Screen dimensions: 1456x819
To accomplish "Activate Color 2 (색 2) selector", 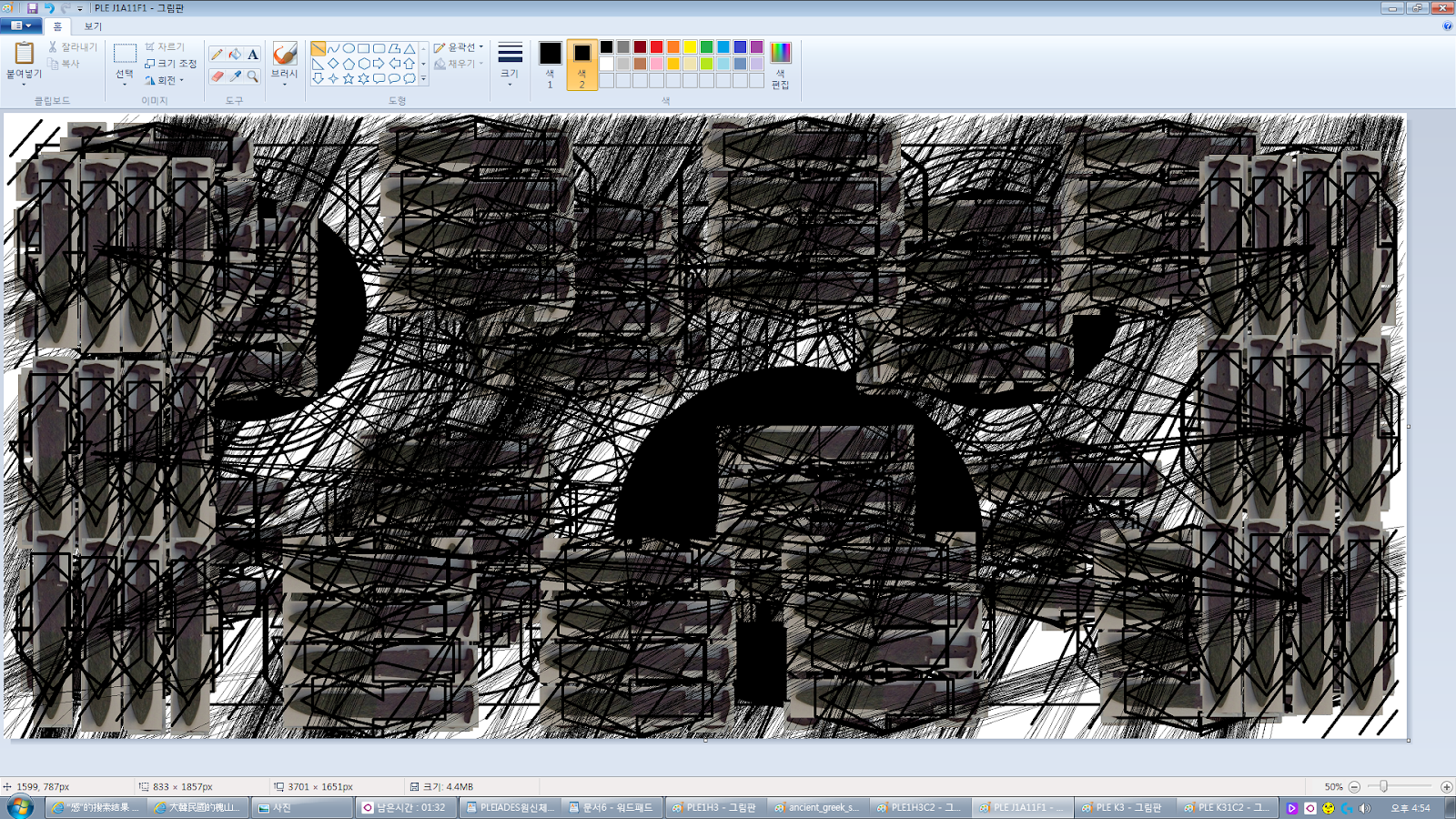I will coord(582,65).
